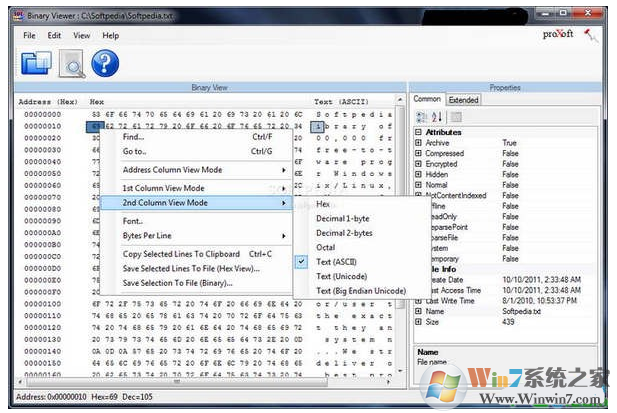The image size is (617, 413).
Task: Click the status bar Address 0x00000010 text
Action: click(51, 396)
